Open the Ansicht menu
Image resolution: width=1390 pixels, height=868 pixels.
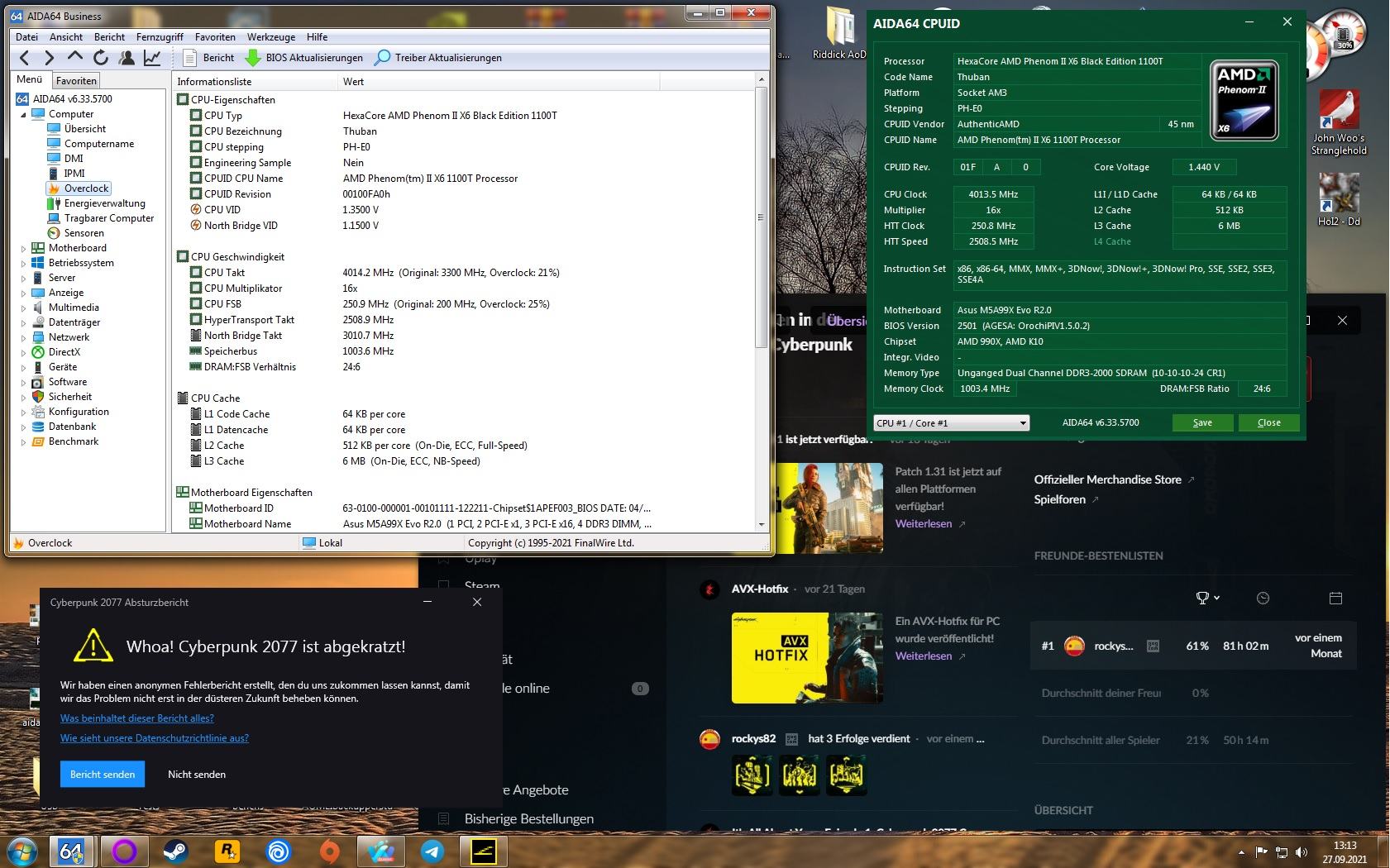(66, 36)
